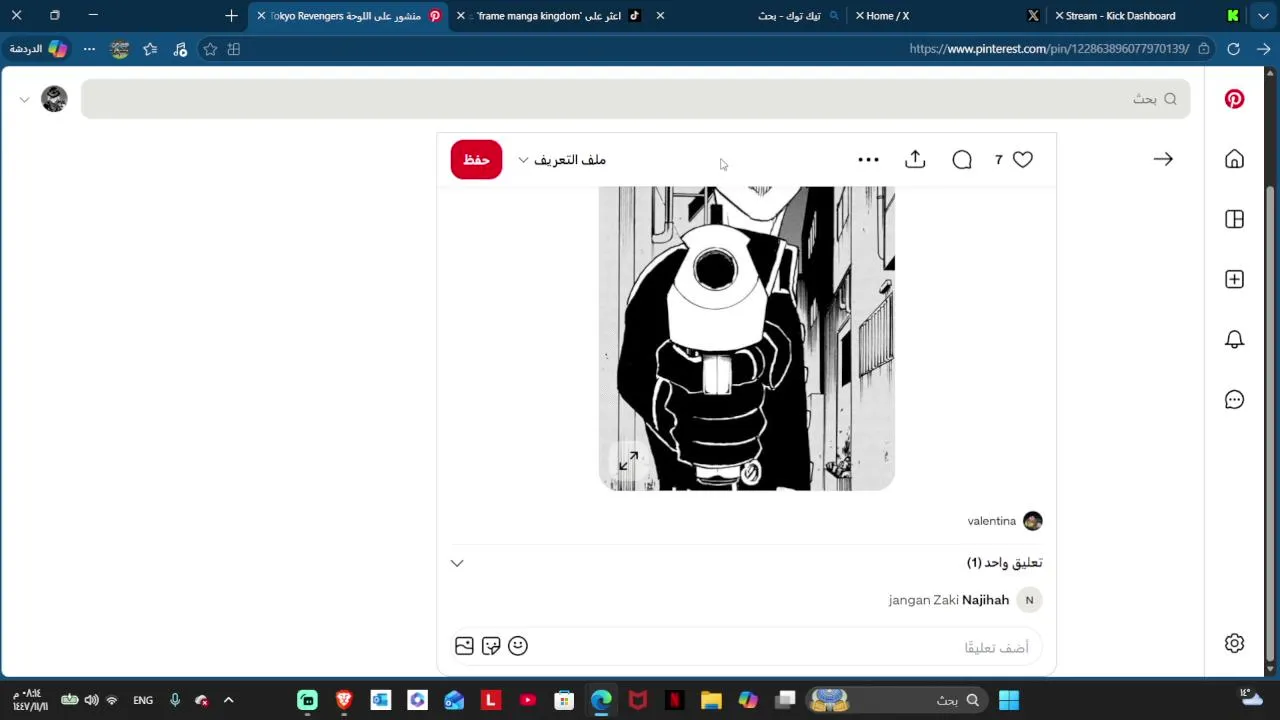Open Microsoft Store from the taskbar

[564, 700]
